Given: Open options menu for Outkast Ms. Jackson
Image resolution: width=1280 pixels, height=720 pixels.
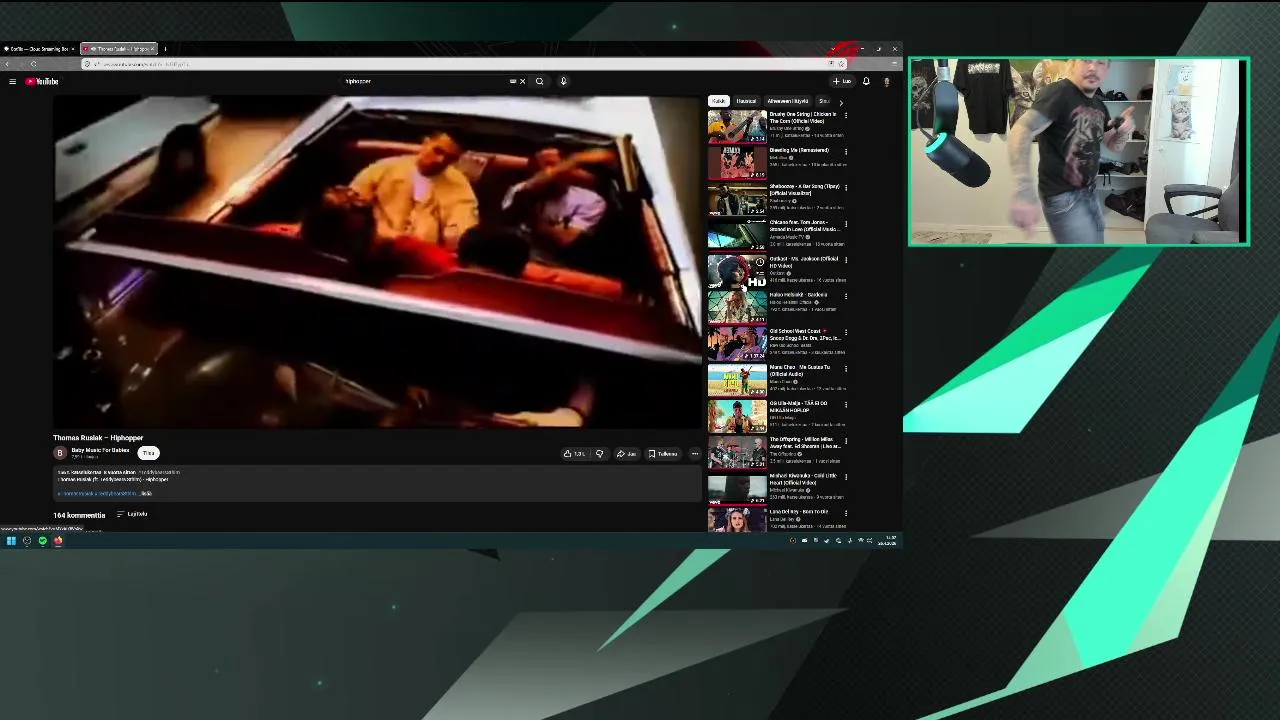Looking at the screenshot, I should tap(846, 259).
